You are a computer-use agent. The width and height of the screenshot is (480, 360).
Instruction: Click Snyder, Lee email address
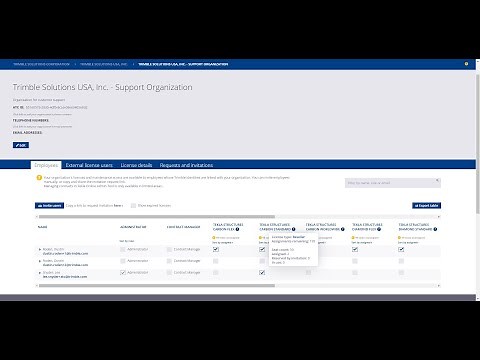tap(65, 277)
